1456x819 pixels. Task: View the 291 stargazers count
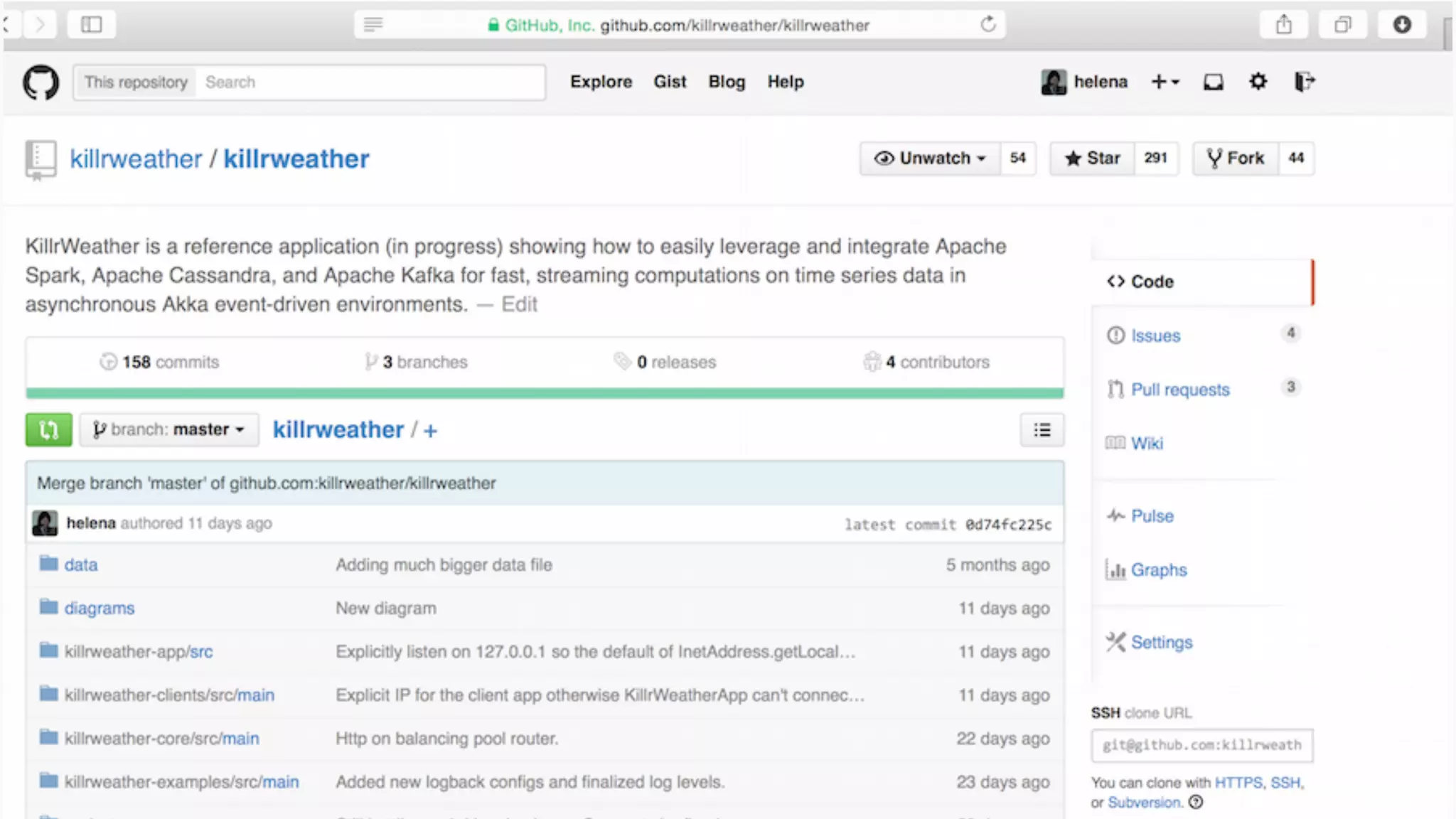pos(1156,158)
